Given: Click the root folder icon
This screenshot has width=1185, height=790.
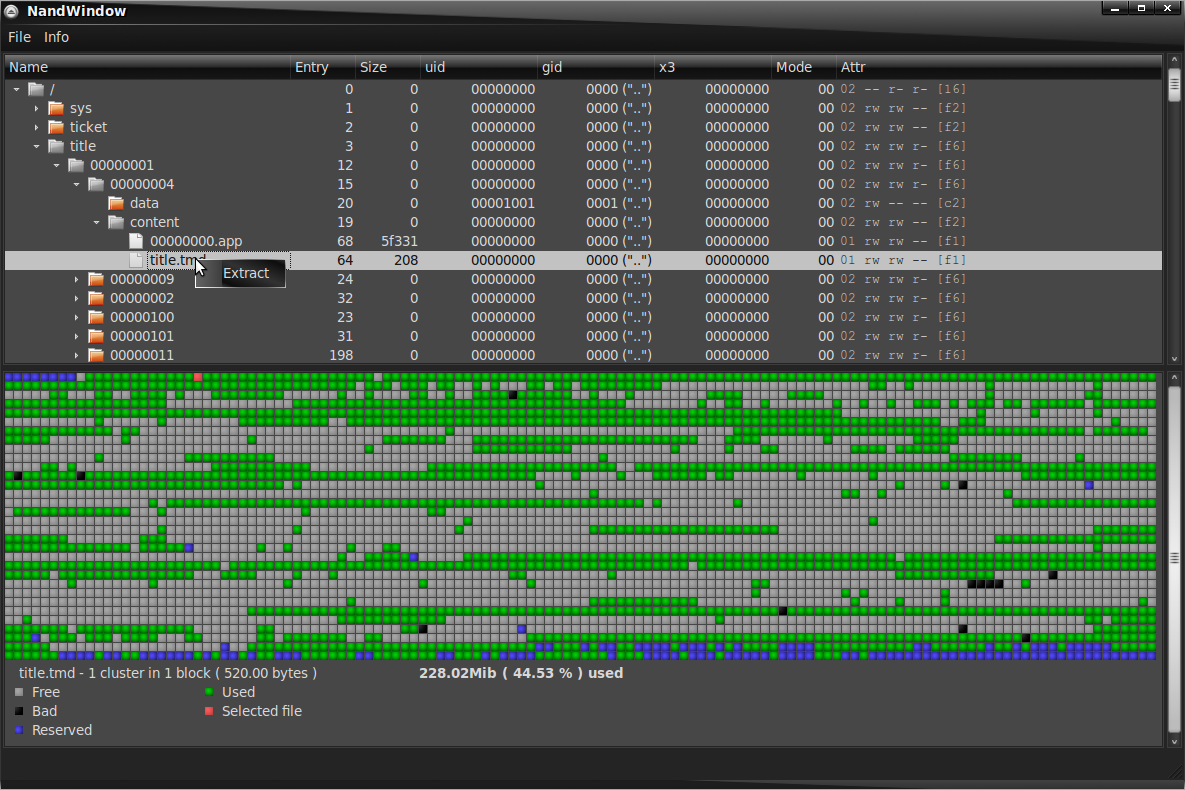Looking at the screenshot, I should click(36, 89).
